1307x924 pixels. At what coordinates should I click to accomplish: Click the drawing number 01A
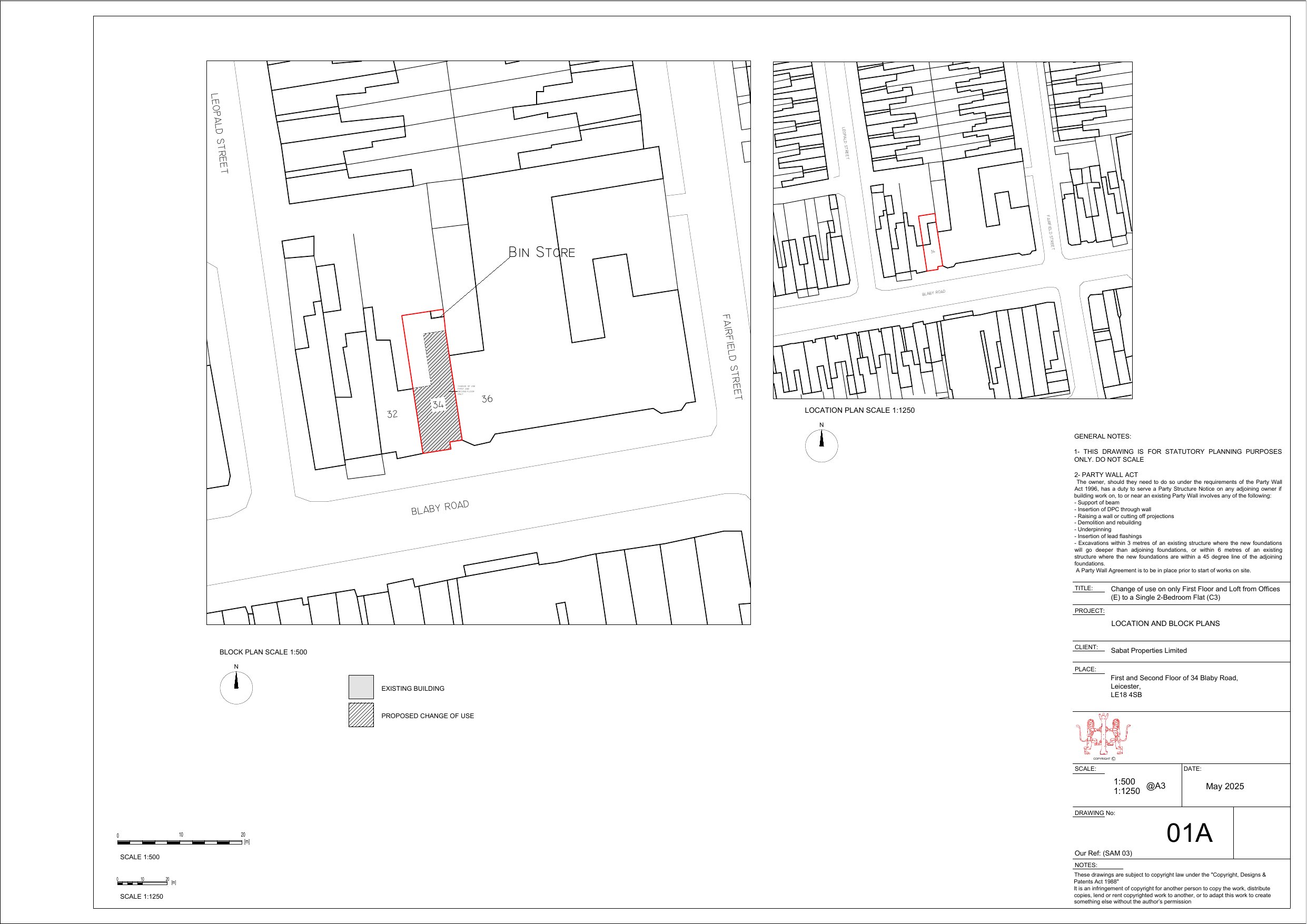(1189, 833)
